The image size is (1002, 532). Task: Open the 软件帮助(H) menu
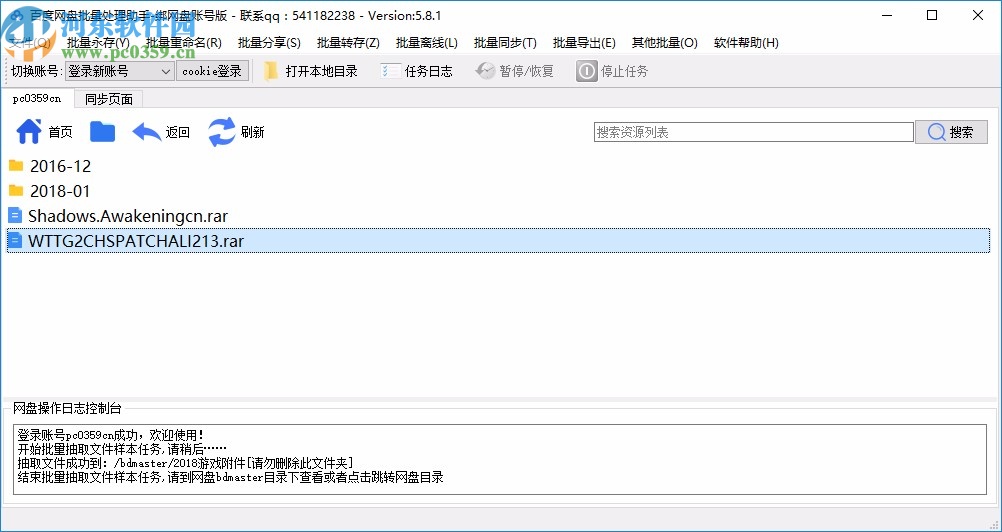point(746,43)
